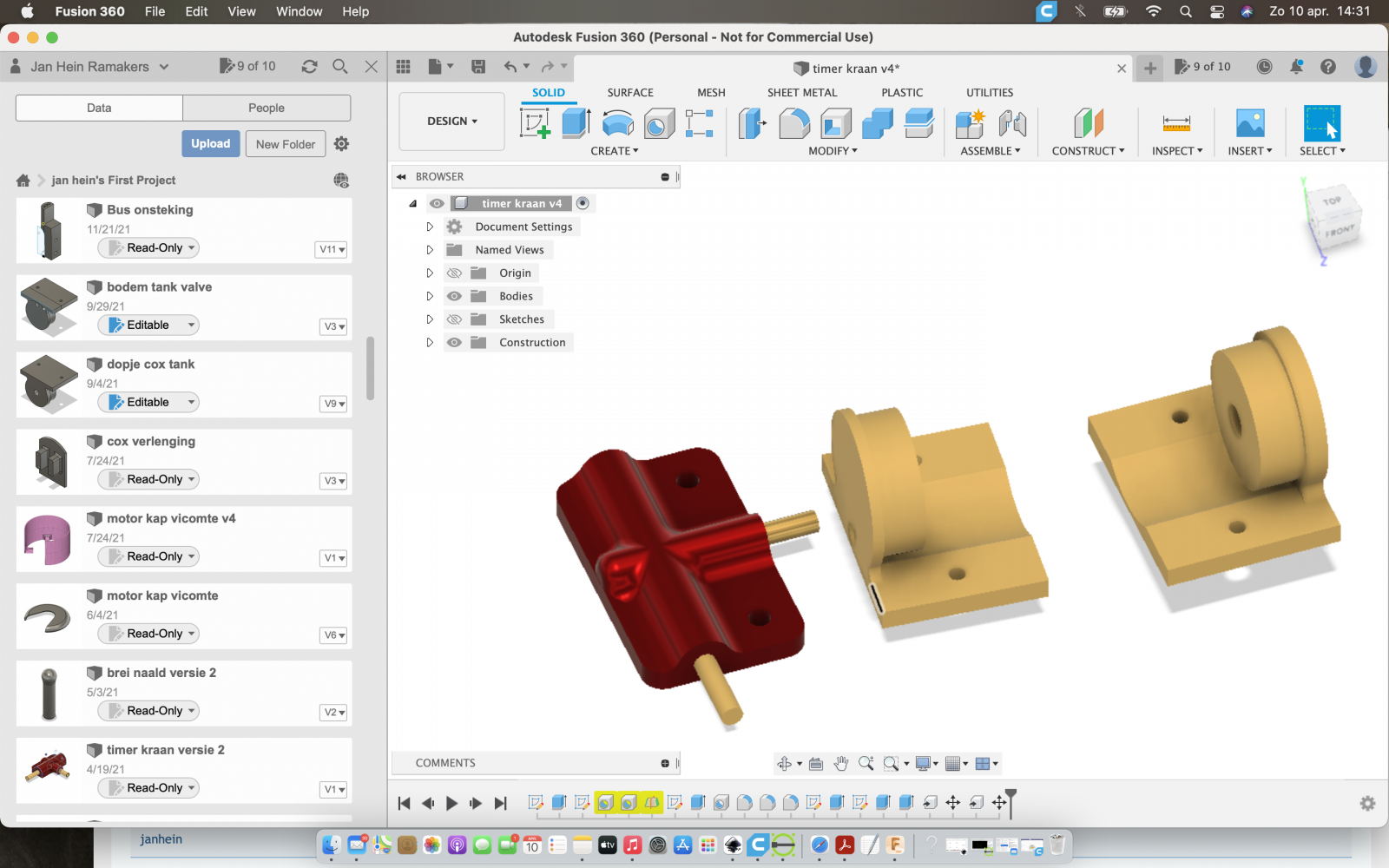This screenshot has width=1389, height=868.
Task: Select the Fillet tool in Modify group
Action: 793,123
